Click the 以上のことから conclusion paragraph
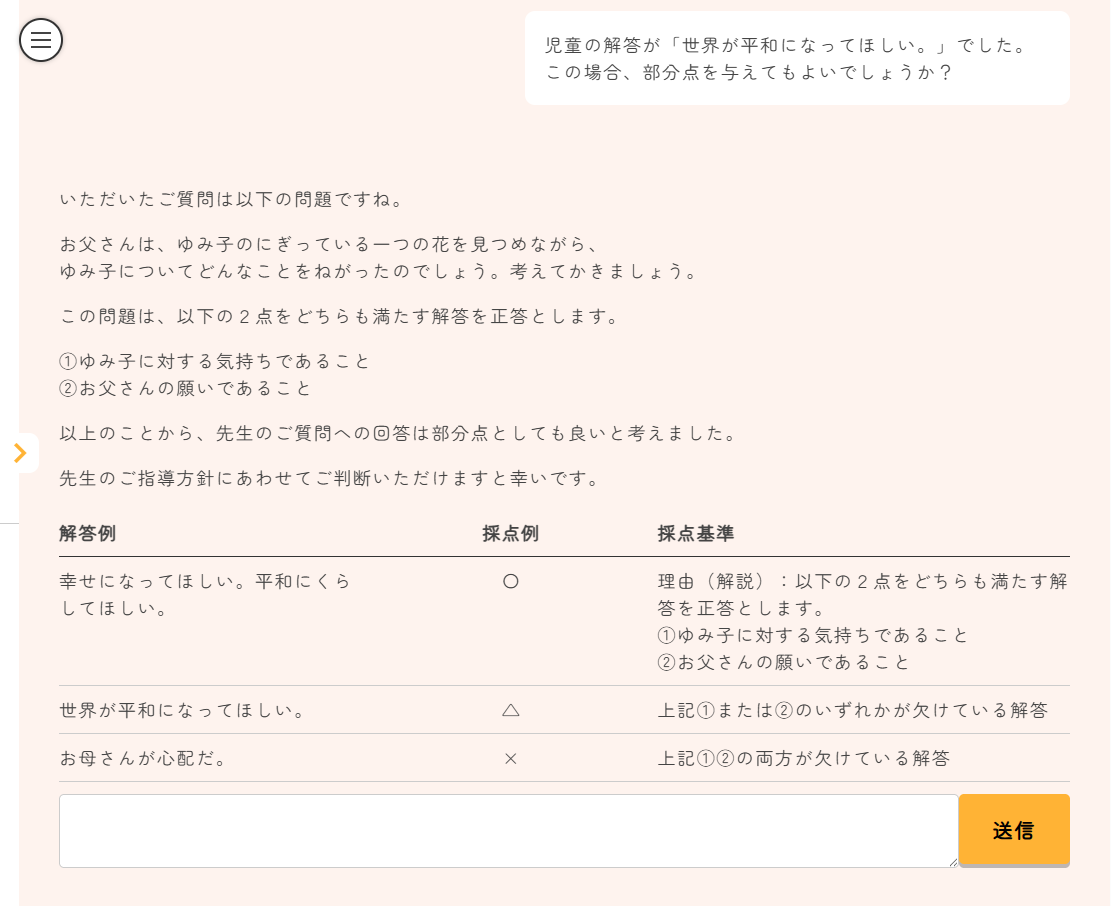 [399, 434]
